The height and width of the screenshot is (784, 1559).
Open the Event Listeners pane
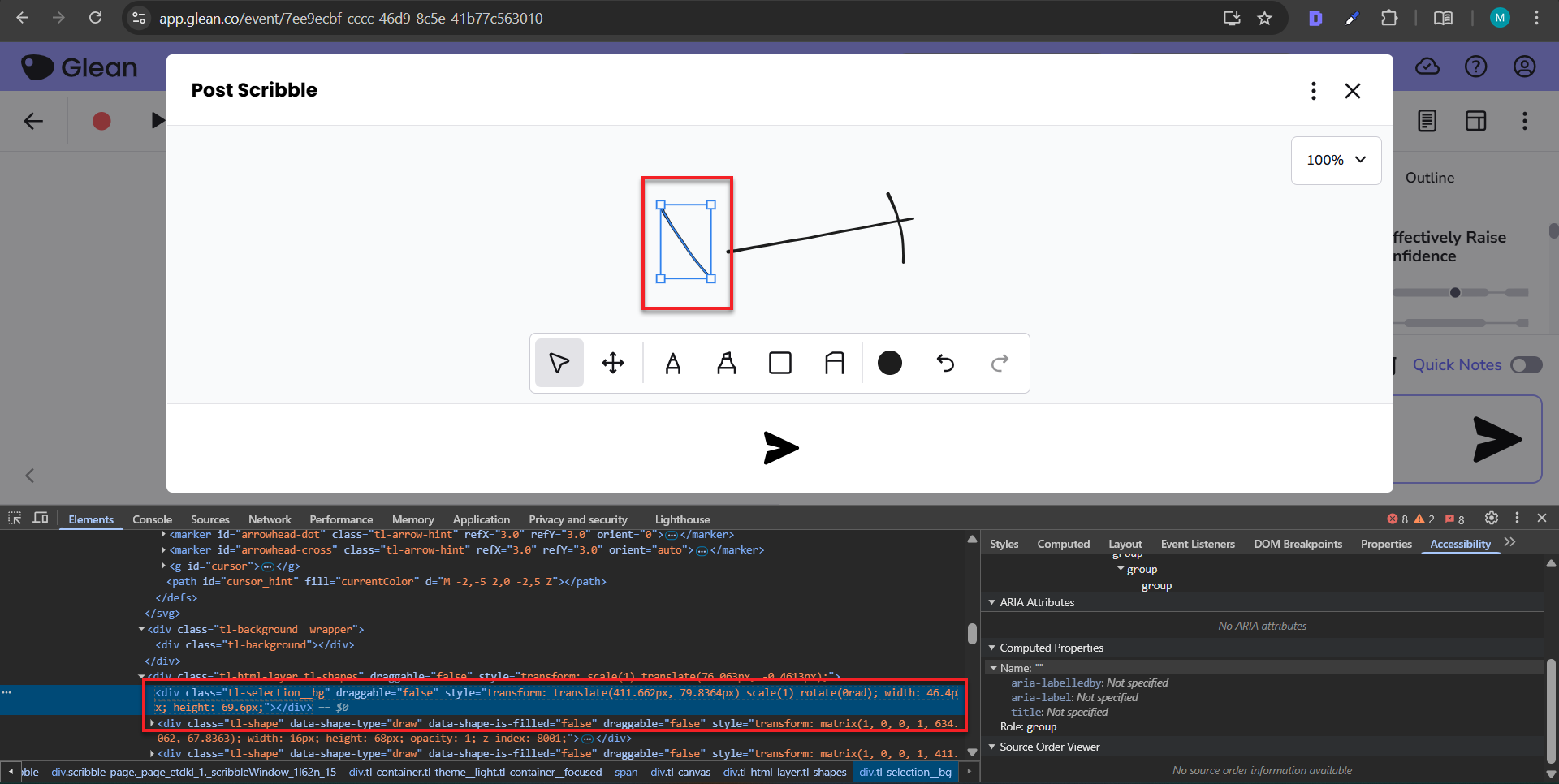[1197, 544]
